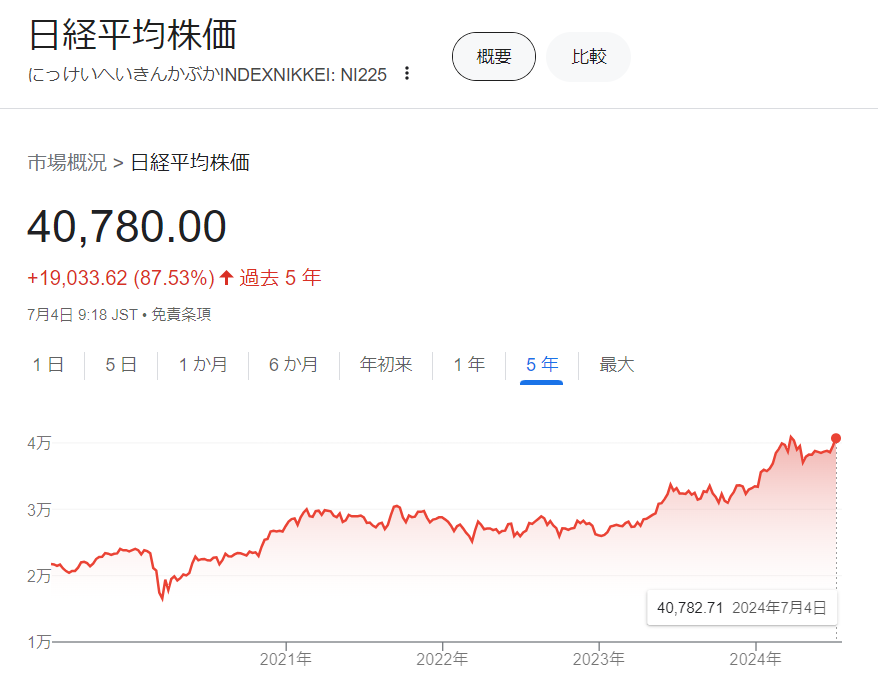Select the 1か月 range tab

point(203,365)
